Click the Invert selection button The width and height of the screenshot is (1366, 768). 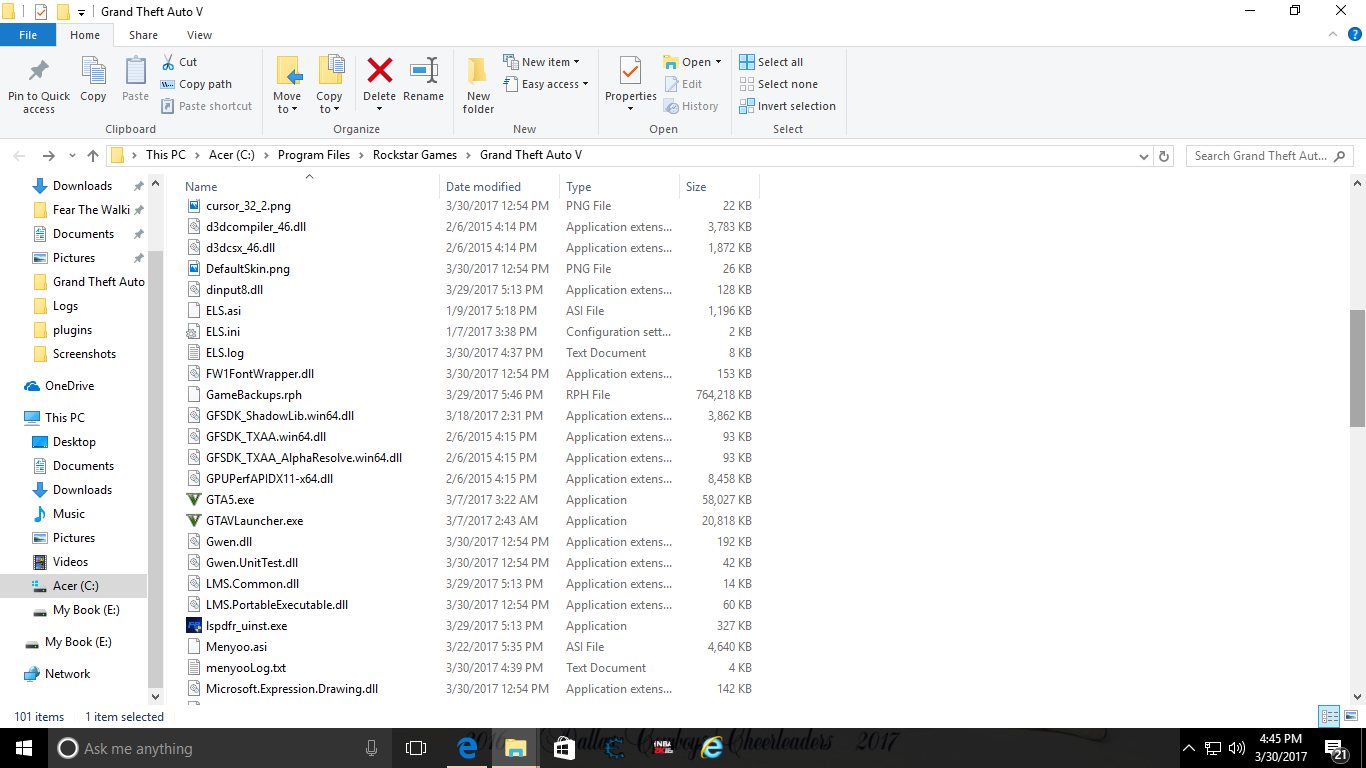tap(787, 106)
